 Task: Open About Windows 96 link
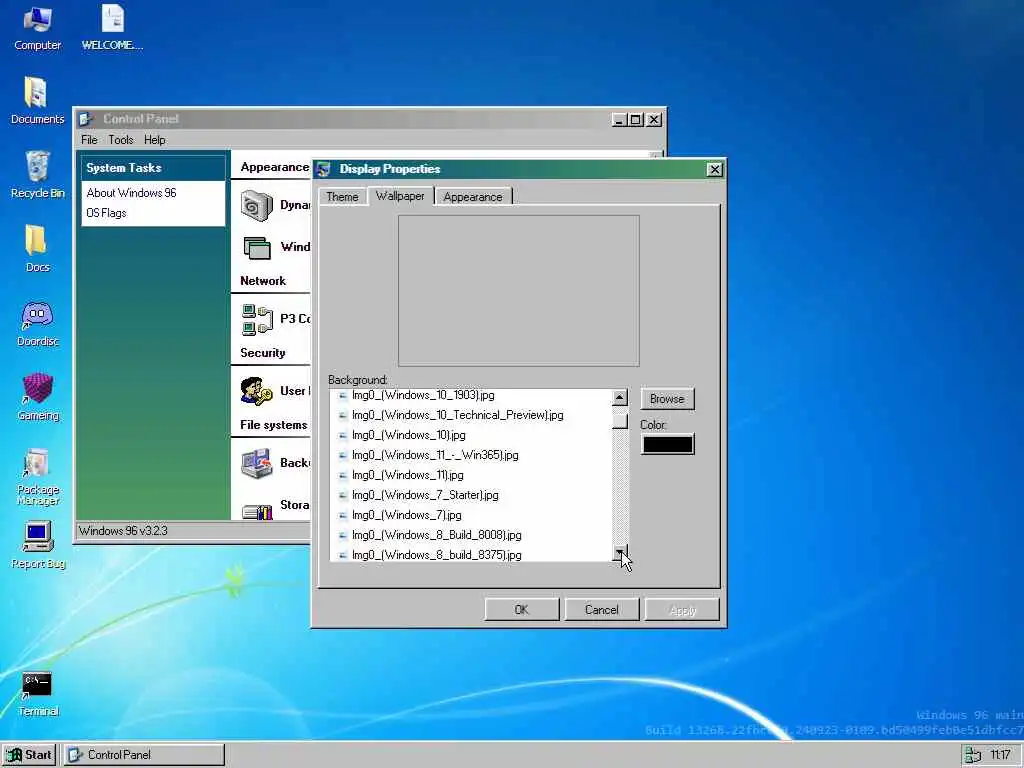131,193
